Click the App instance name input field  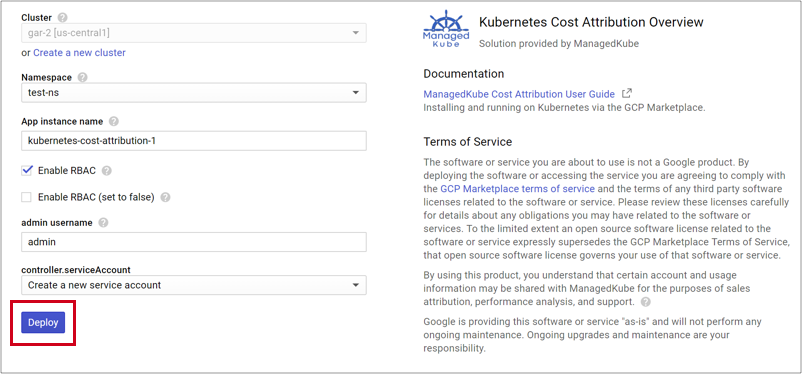tap(194, 141)
